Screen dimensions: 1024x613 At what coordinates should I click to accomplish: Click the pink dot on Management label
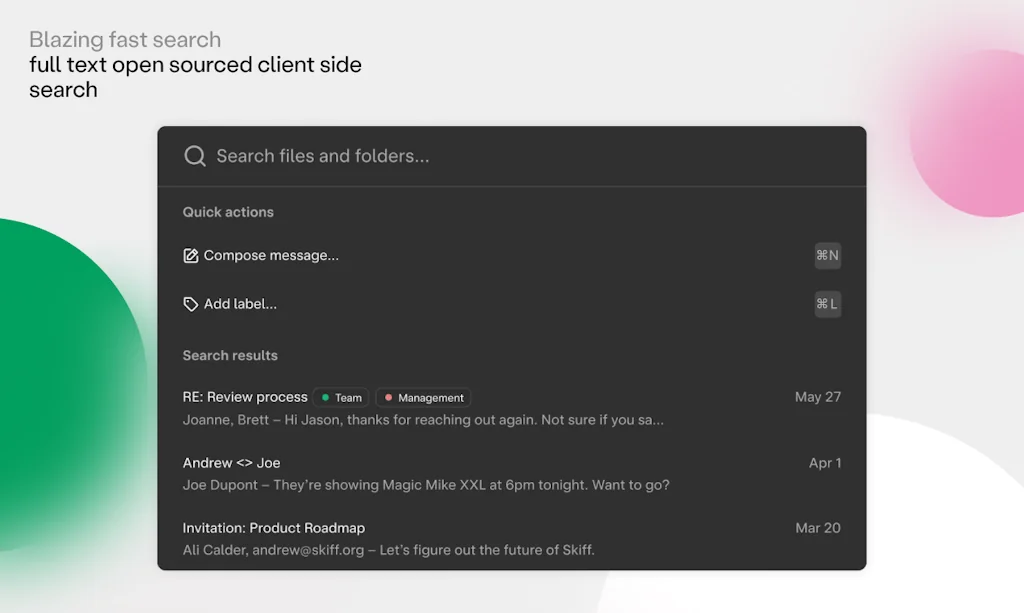click(390, 397)
